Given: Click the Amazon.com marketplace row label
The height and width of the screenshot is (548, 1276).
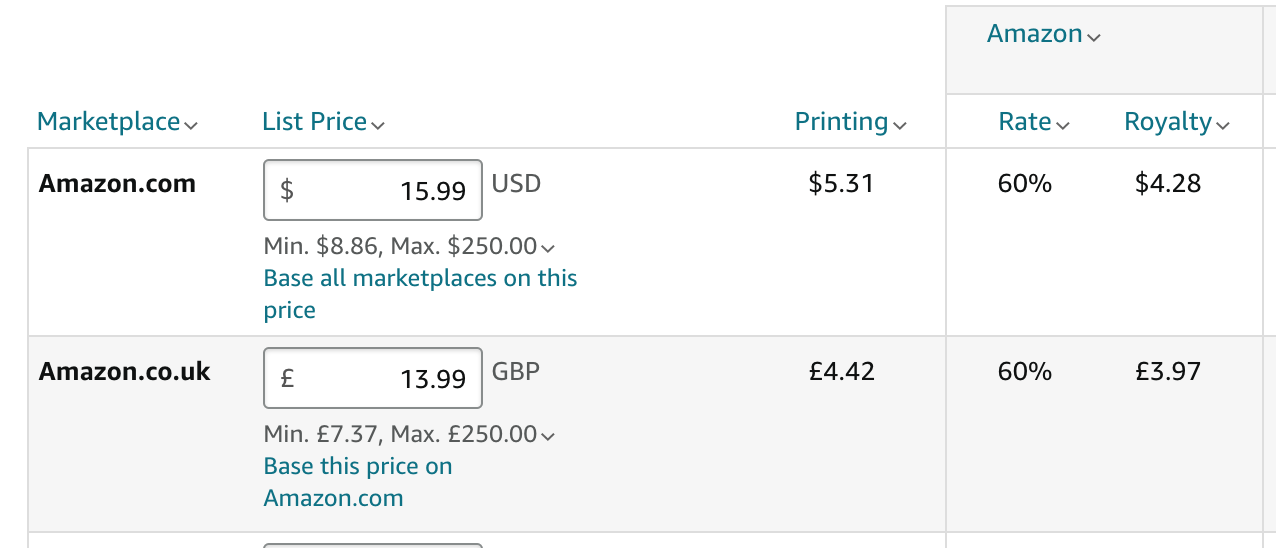Looking at the screenshot, I should pyautogui.click(x=117, y=184).
